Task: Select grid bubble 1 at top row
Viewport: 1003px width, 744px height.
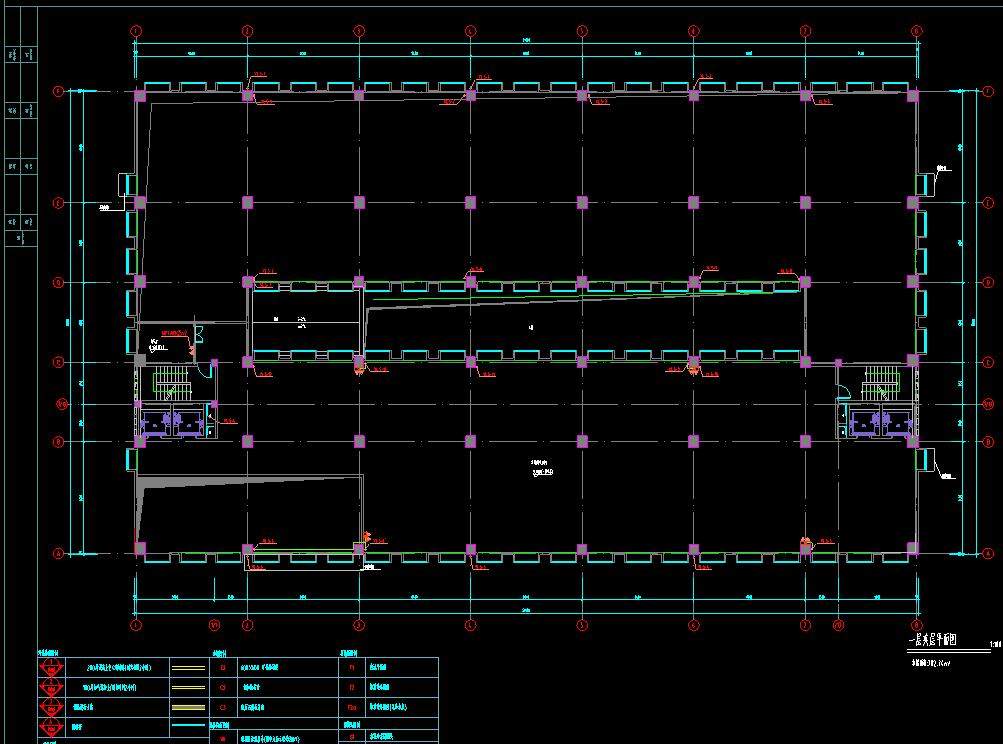Action: point(136,31)
